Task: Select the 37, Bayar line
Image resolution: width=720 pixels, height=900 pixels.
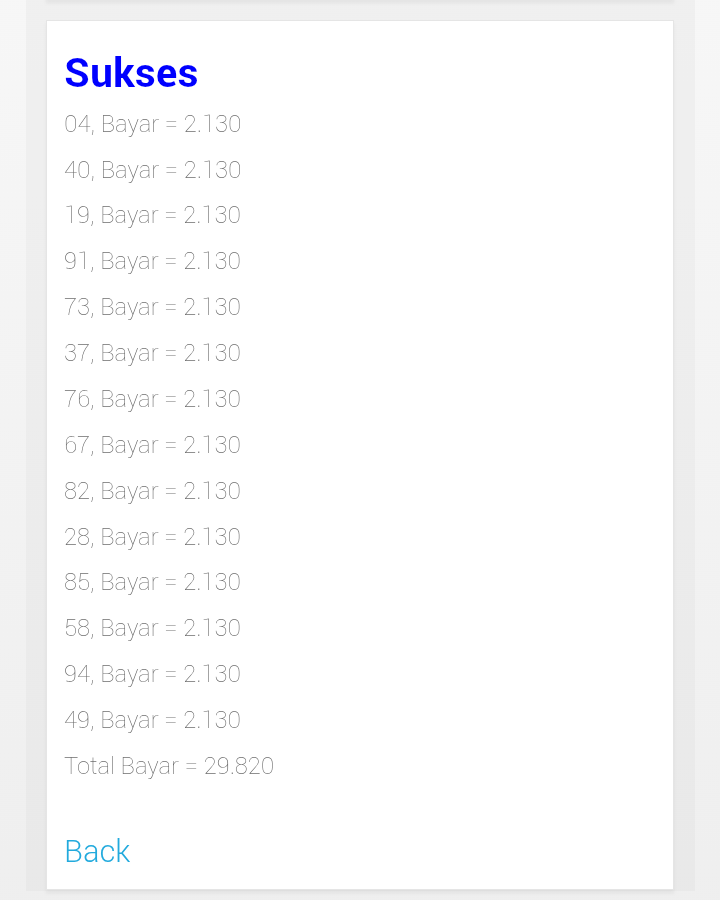Action: 152,353
